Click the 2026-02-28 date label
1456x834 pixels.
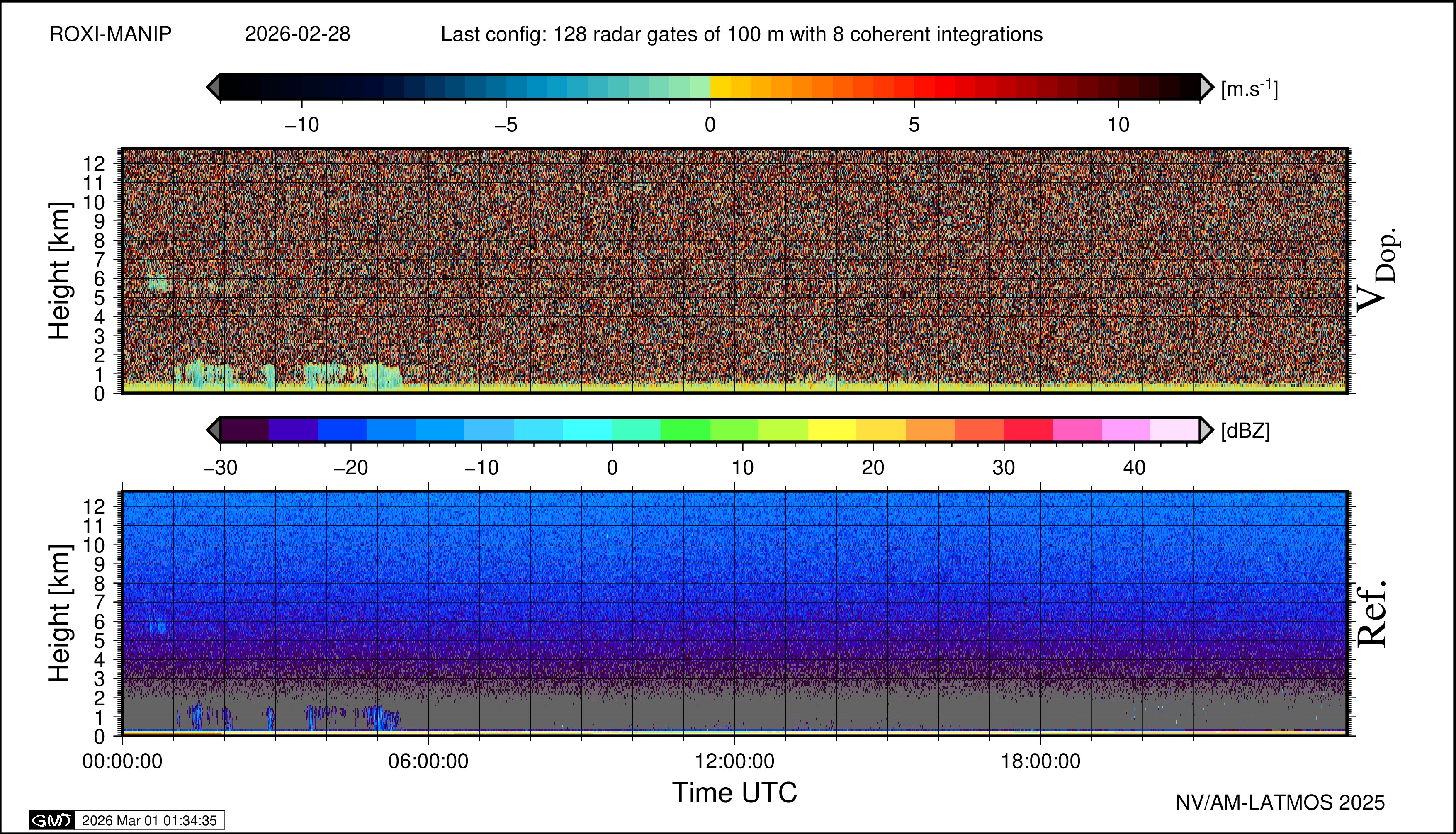click(x=297, y=34)
